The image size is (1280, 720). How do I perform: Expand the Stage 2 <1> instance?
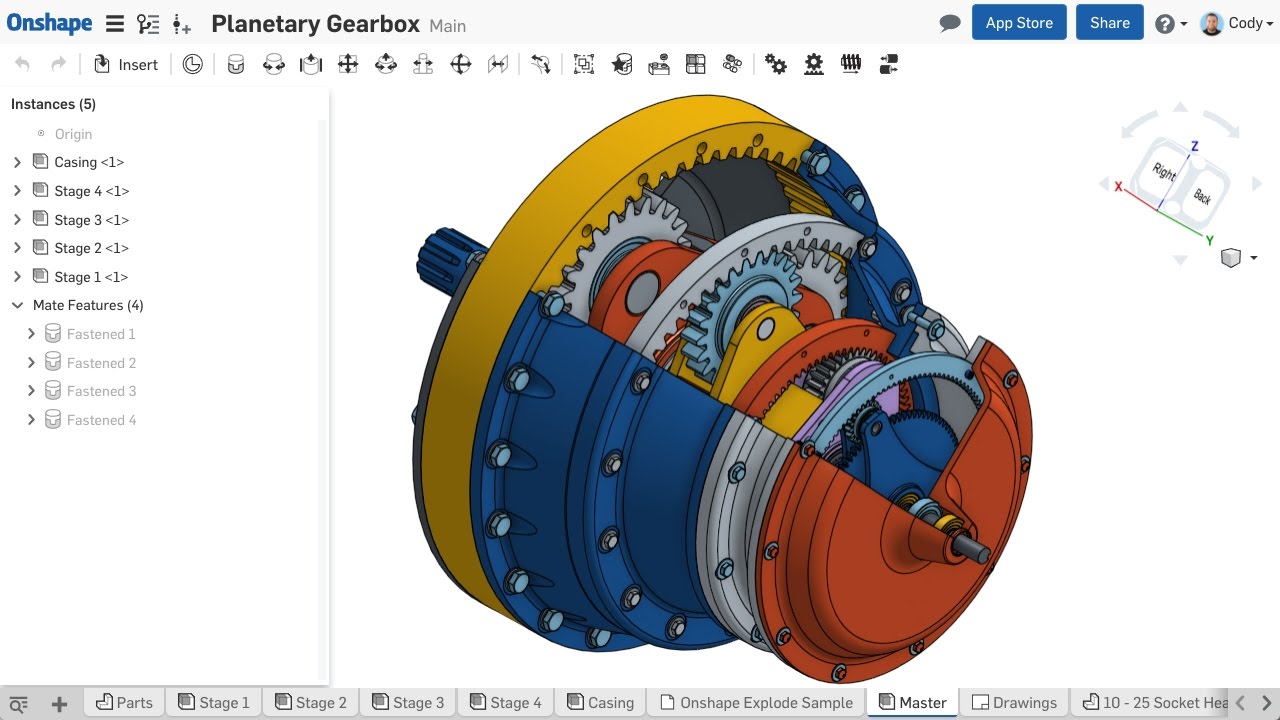(x=17, y=248)
